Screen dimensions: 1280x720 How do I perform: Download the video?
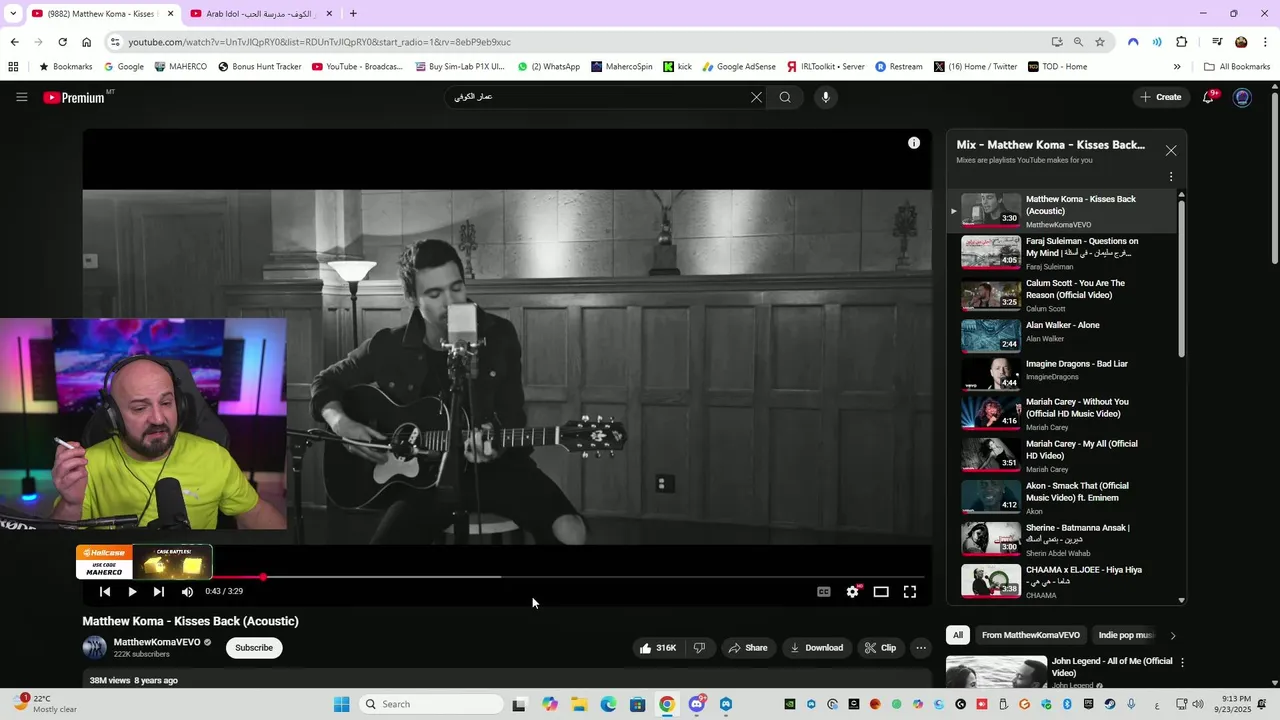click(x=817, y=648)
